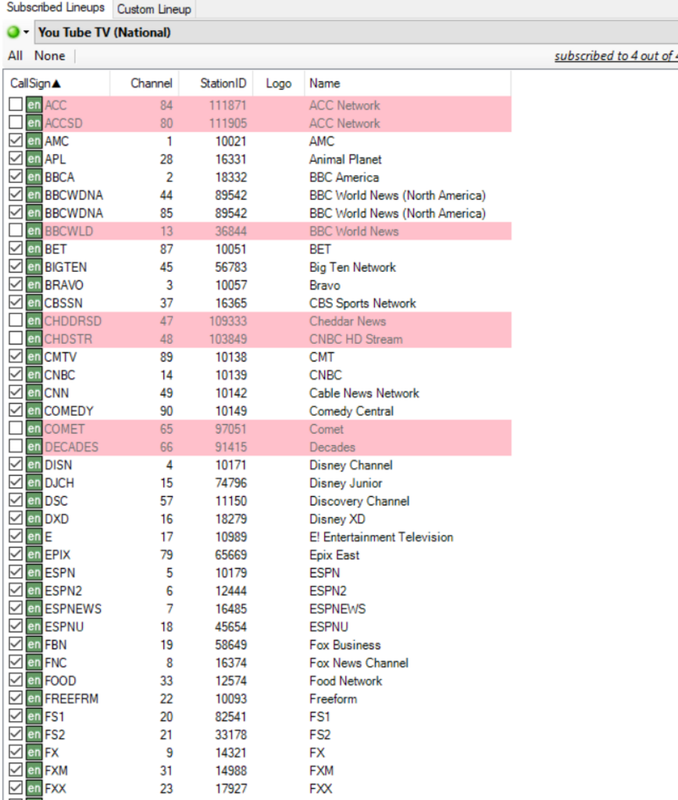Click StationID value 74796
Screen dimensions: 678x800
(231, 483)
